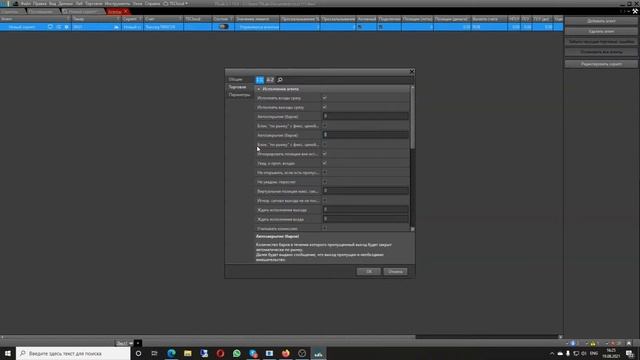Viewport: 640px width, 360px height.
Task: Click the search magnifier icon in dialog
Action: (280, 80)
